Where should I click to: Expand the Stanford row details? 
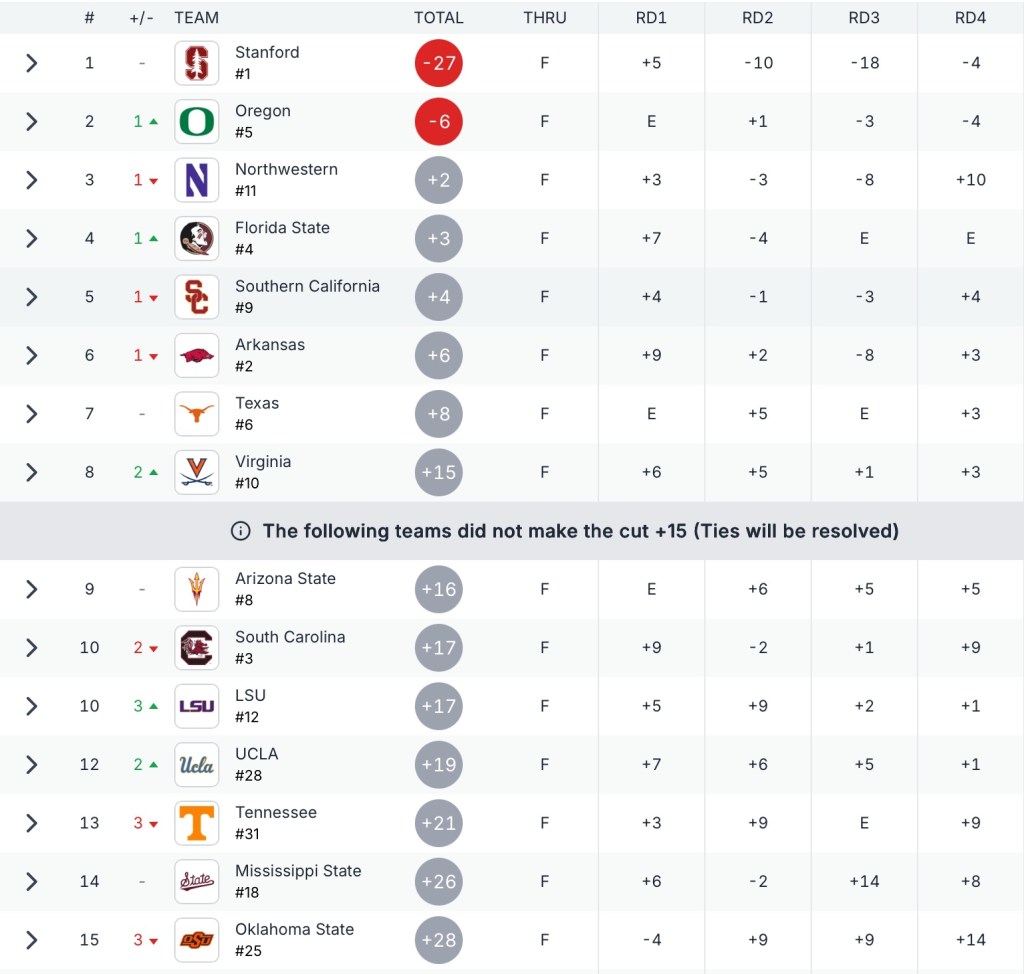(x=31, y=63)
